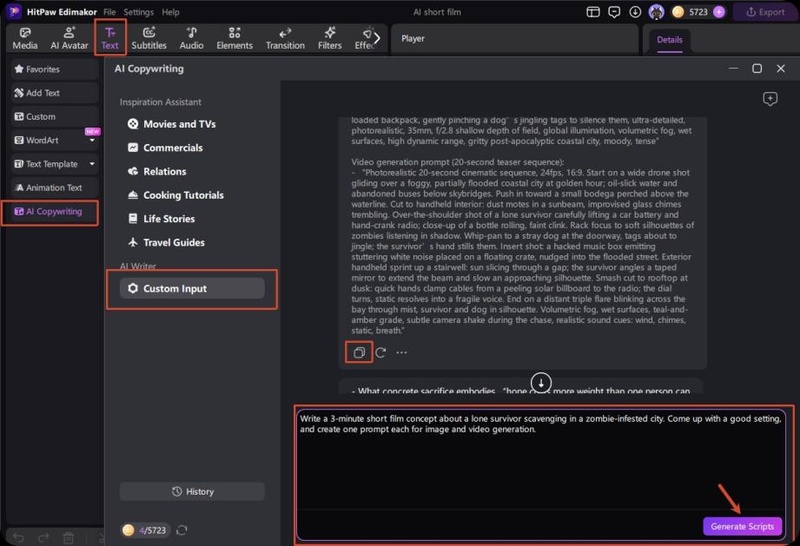Open the History button
The height and width of the screenshot is (546, 800).
click(x=192, y=491)
